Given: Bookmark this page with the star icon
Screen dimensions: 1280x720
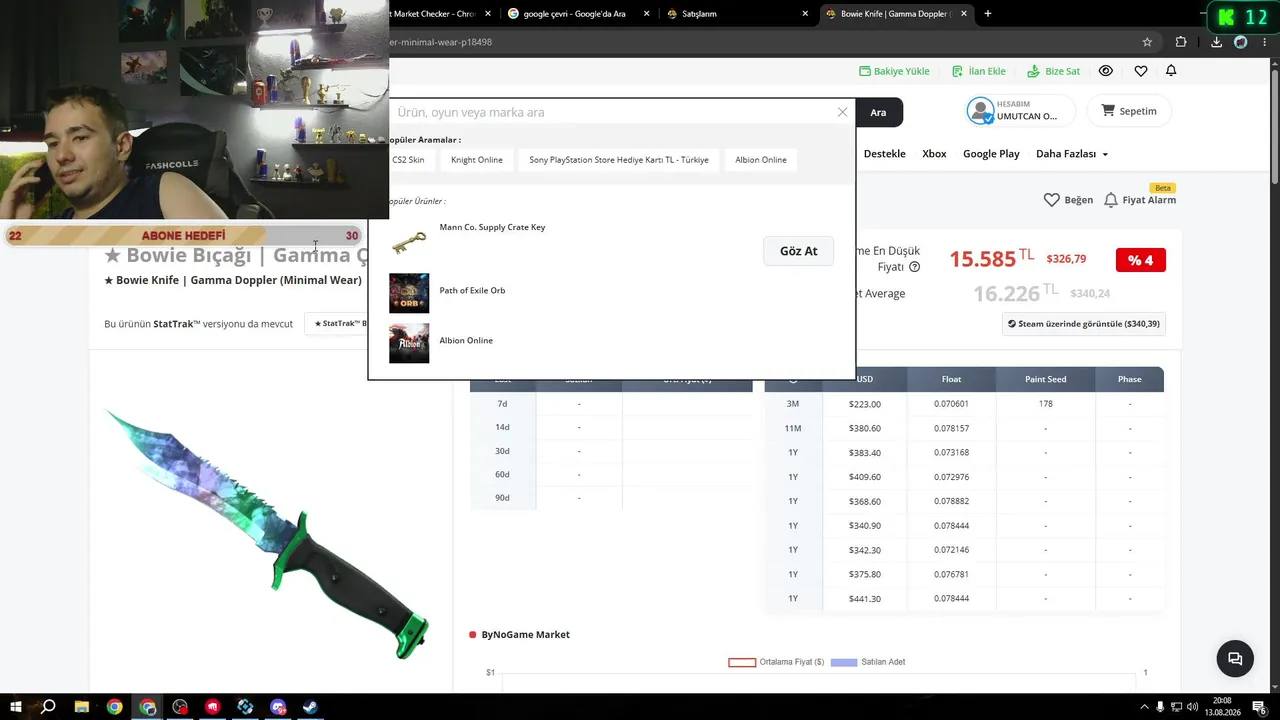Looking at the screenshot, I should (x=1147, y=42).
